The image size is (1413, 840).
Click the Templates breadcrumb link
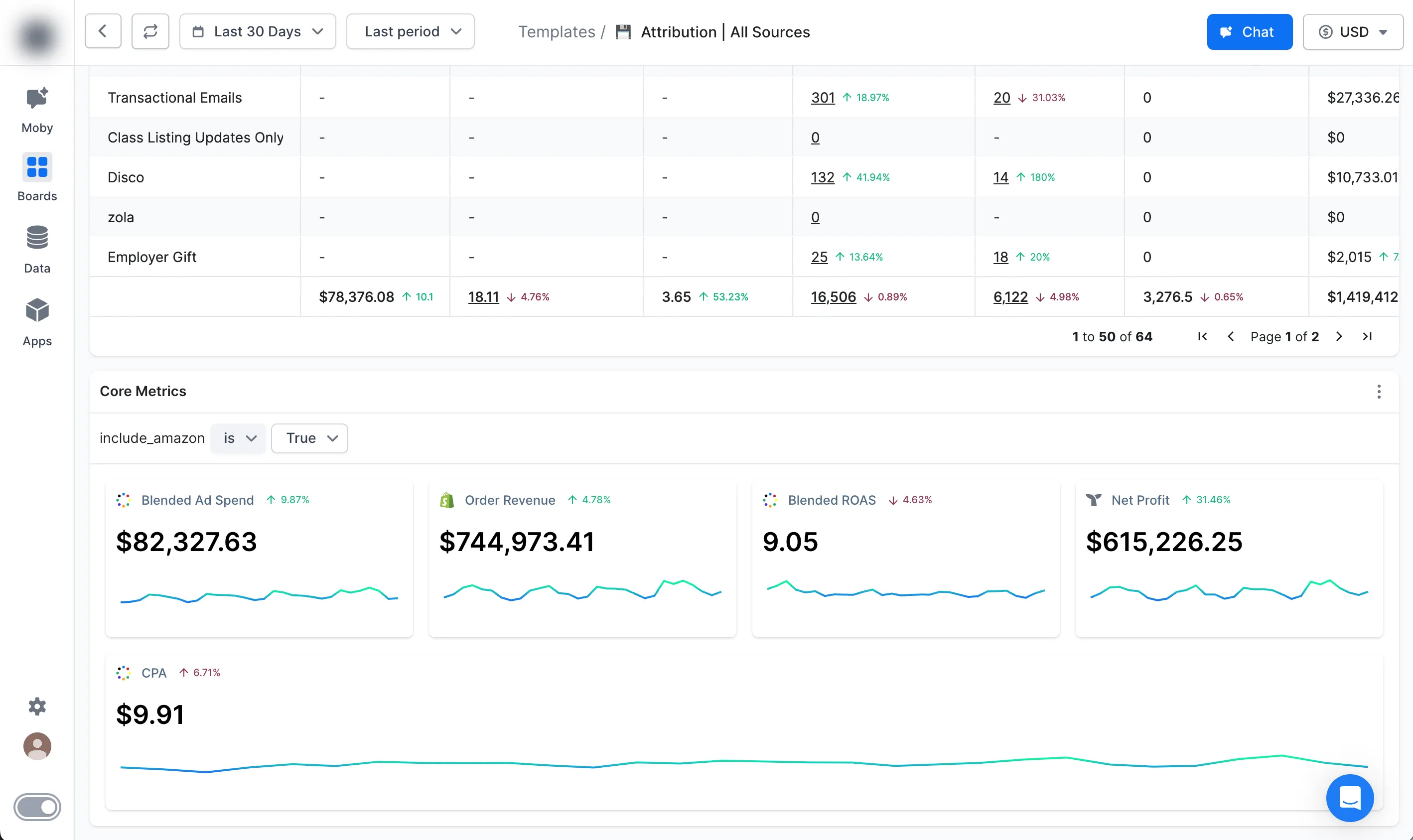click(556, 32)
